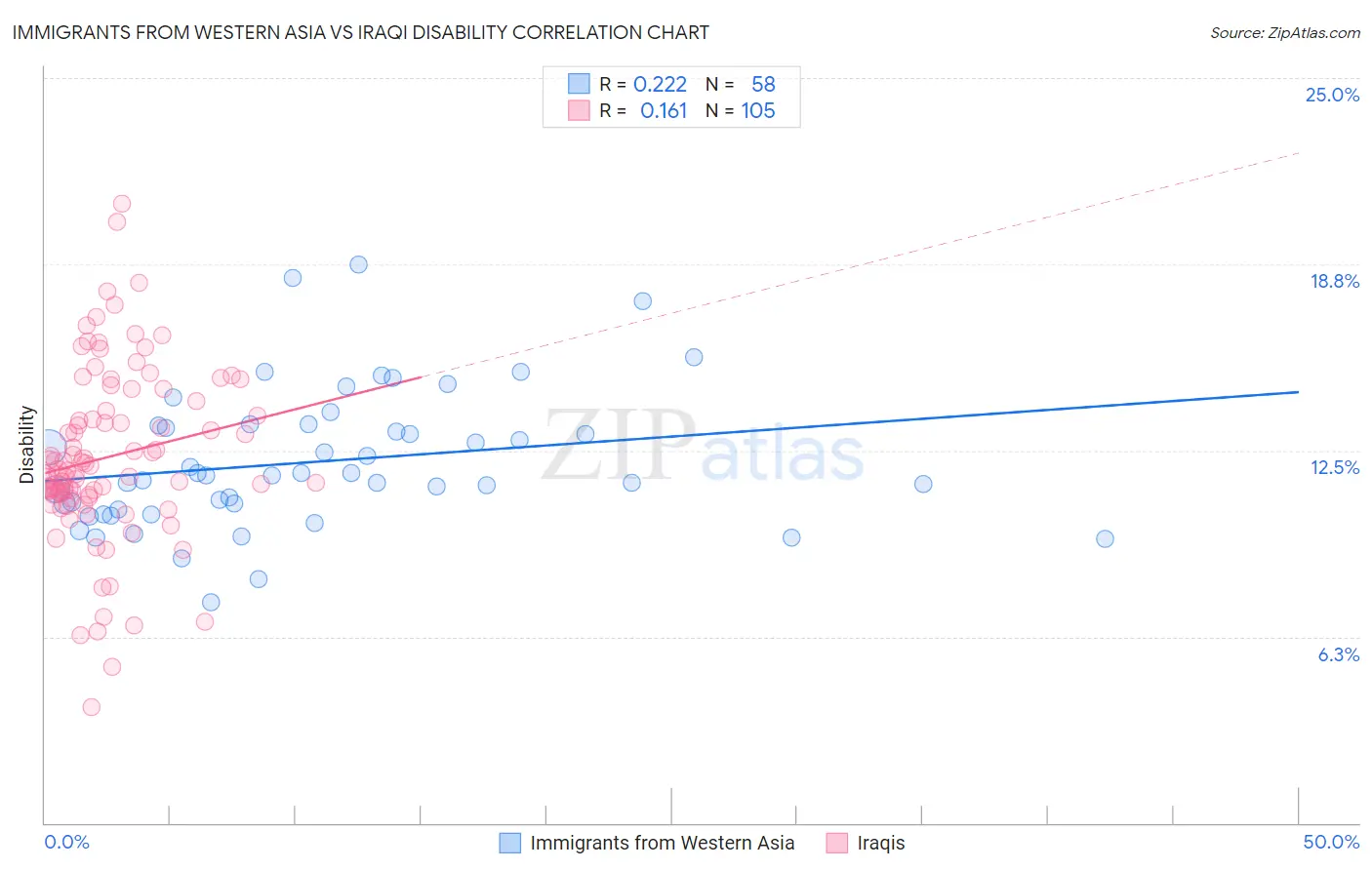Toggle the Immigrants from Western Asia legend label
This screenshot has height=870, width=1372.
coord(662,843)
